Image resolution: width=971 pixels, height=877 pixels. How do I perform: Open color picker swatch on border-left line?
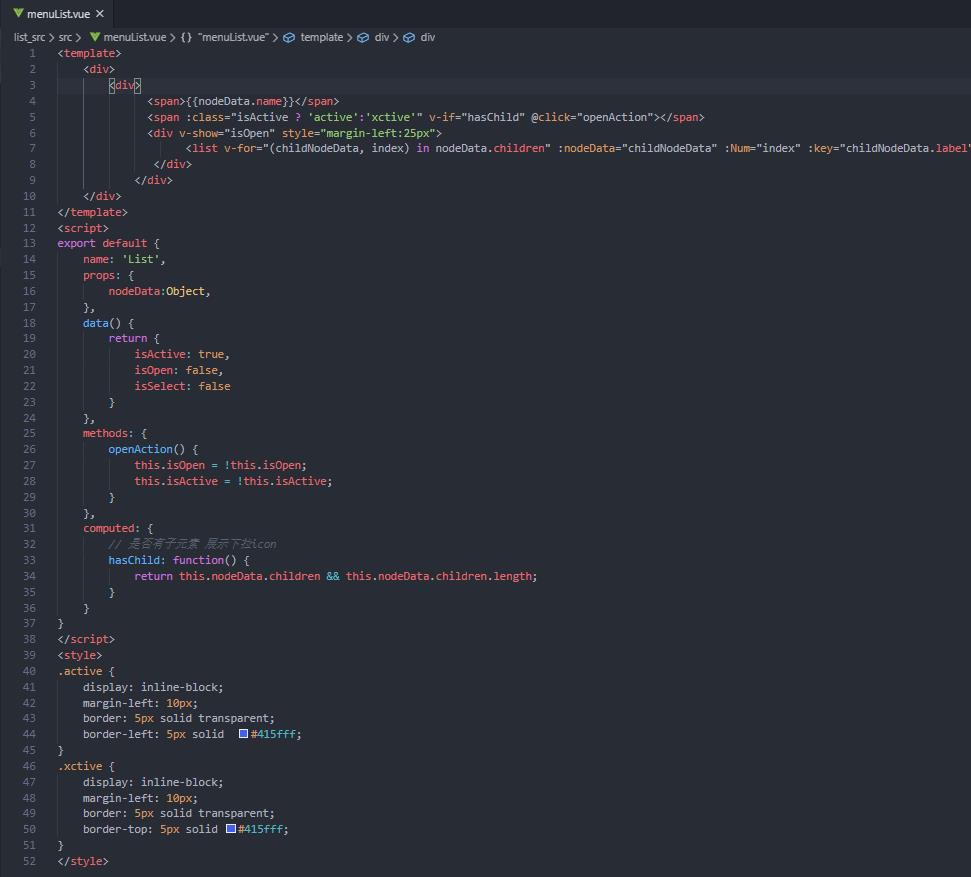point(243,733)
